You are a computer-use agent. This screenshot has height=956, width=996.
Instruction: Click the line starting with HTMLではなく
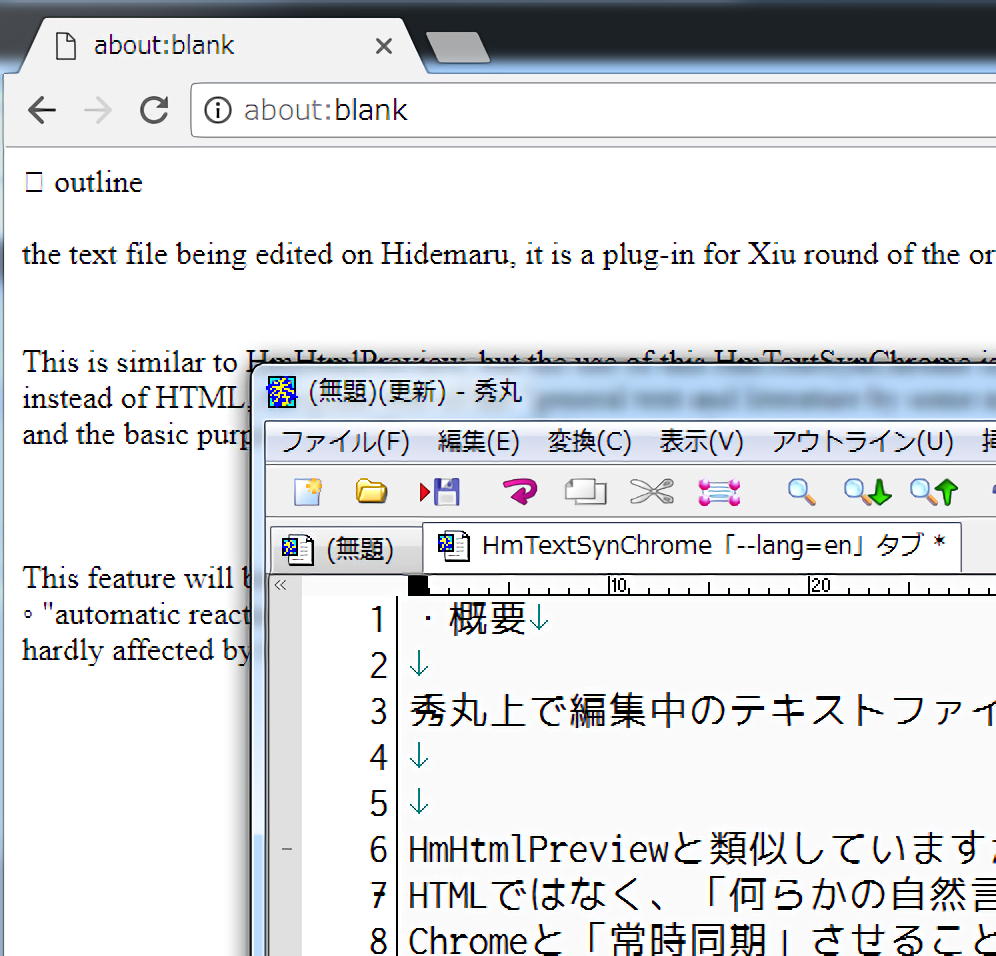[x=703, y=896]
